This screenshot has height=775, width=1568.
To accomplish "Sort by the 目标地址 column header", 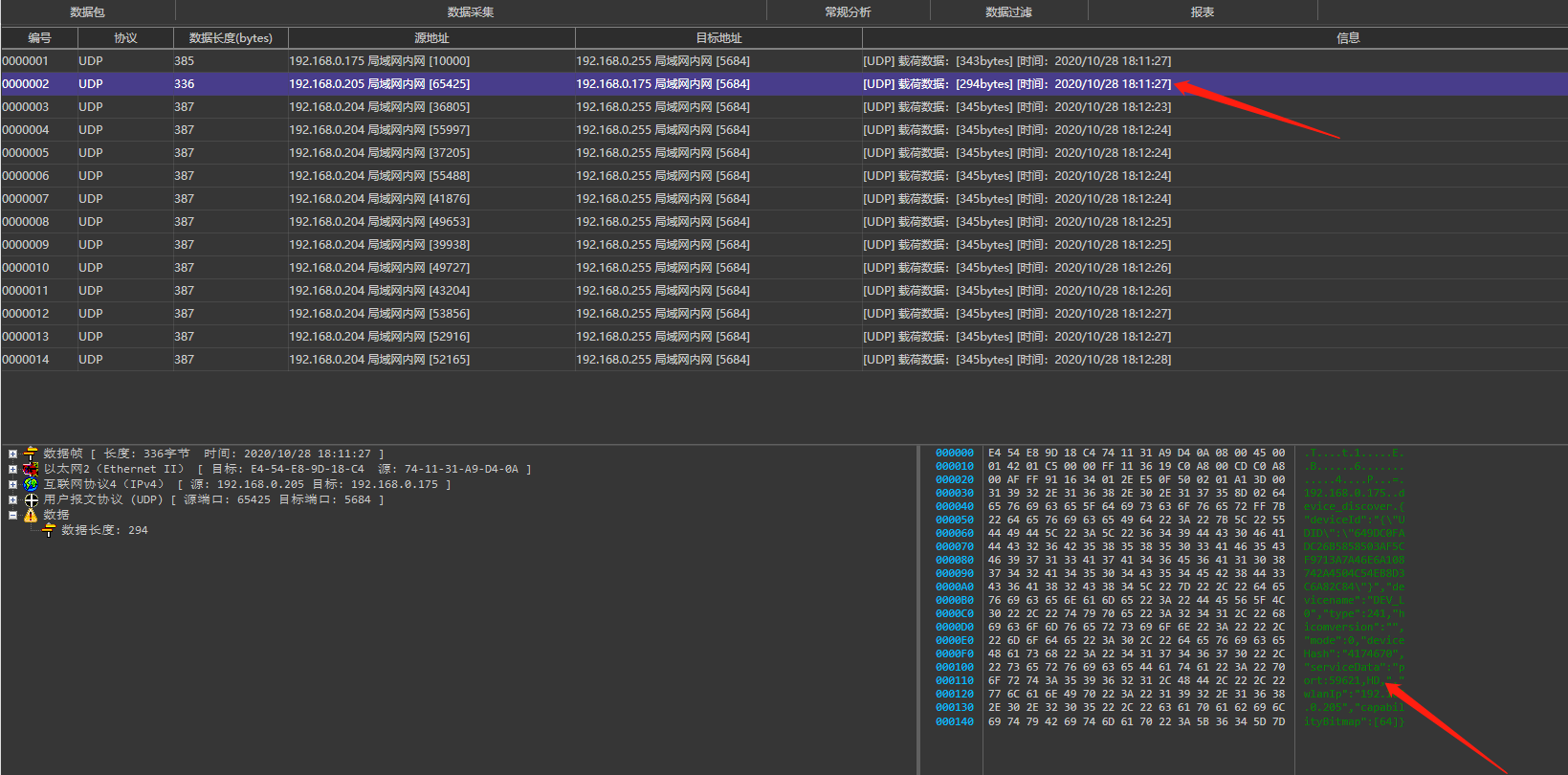I will click(x=718, y=38).
